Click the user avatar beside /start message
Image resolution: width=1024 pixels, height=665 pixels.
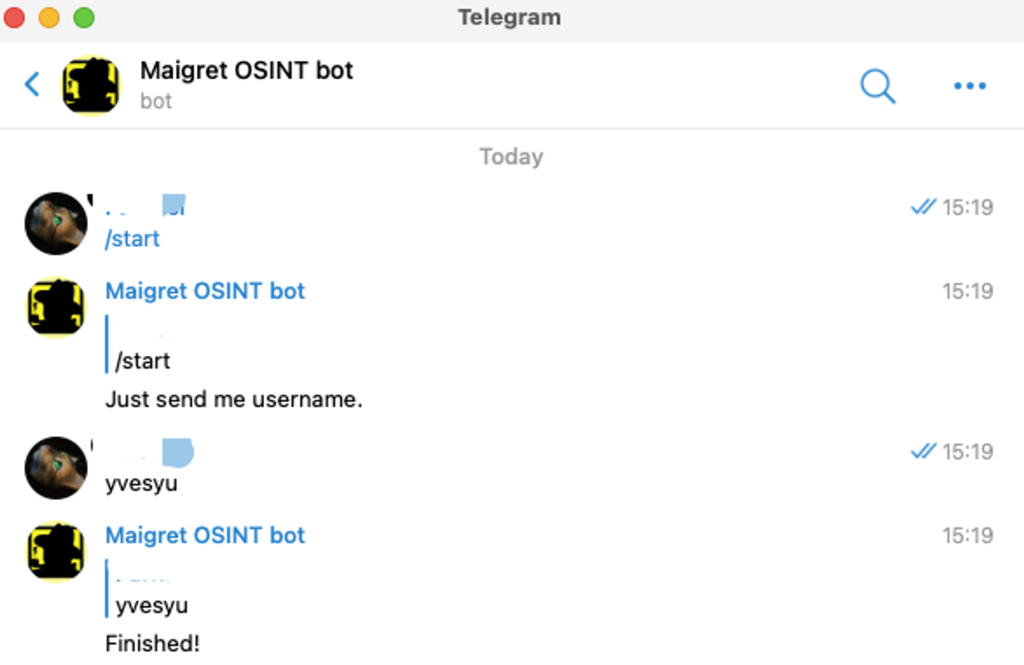pos(56,223)
